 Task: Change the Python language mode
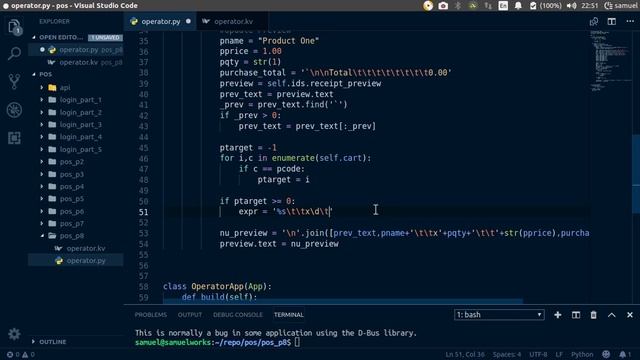582,354
